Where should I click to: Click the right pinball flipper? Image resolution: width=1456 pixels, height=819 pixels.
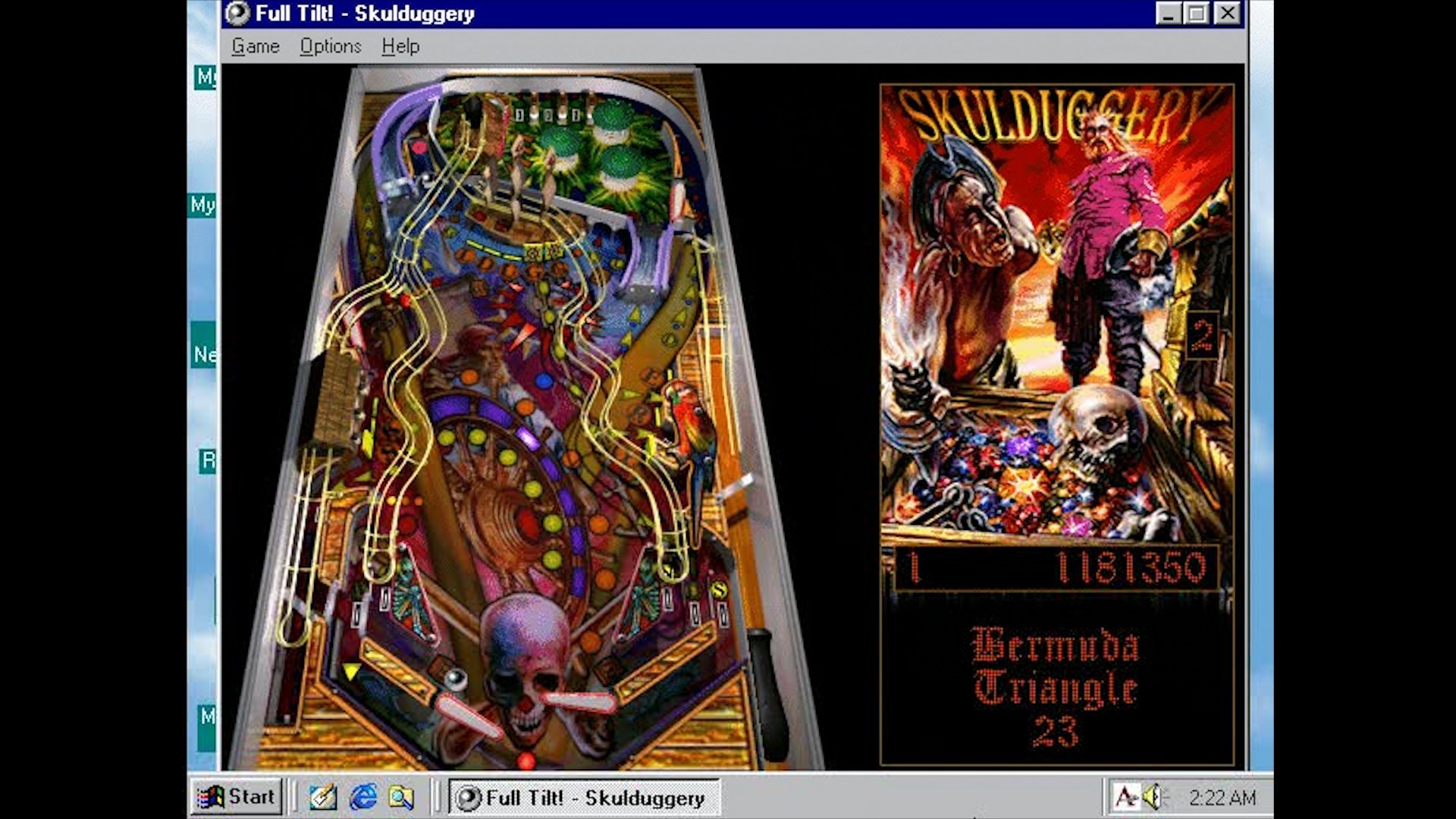pos(582,702)
